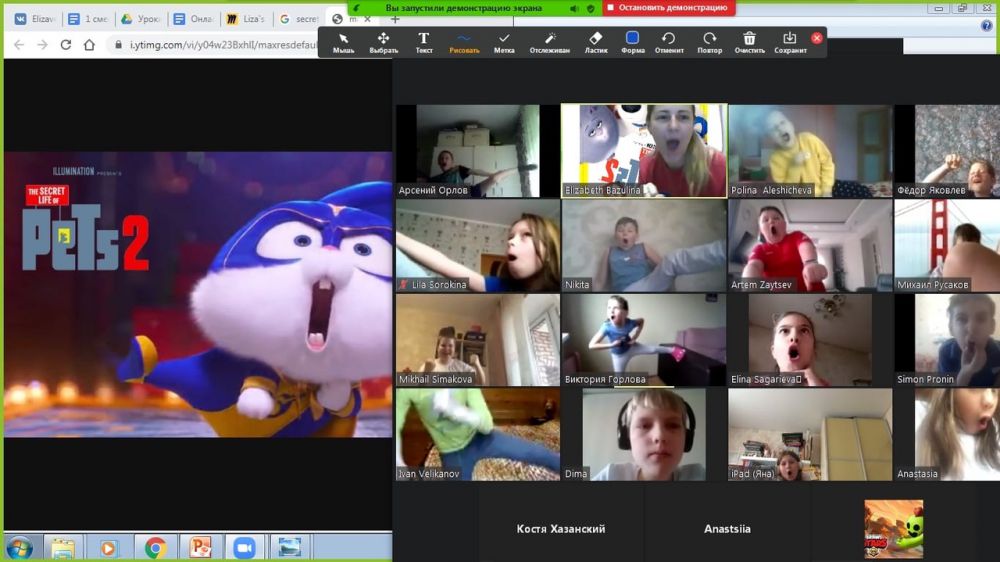
Task: Select Polina Aleshicheva's video tile
Action: 810,151
